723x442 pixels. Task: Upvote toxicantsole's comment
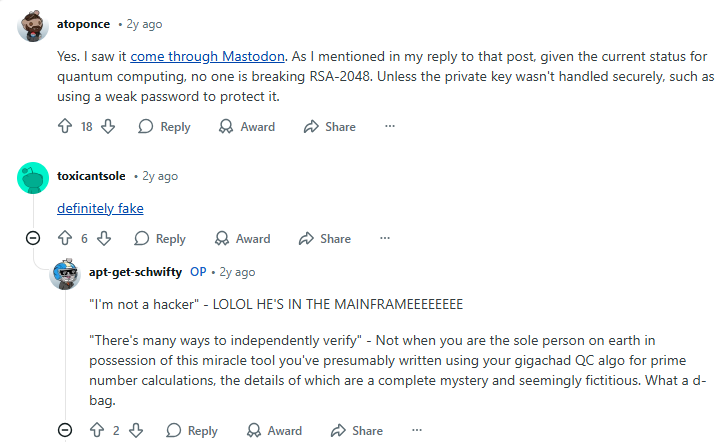click(66, 239)
